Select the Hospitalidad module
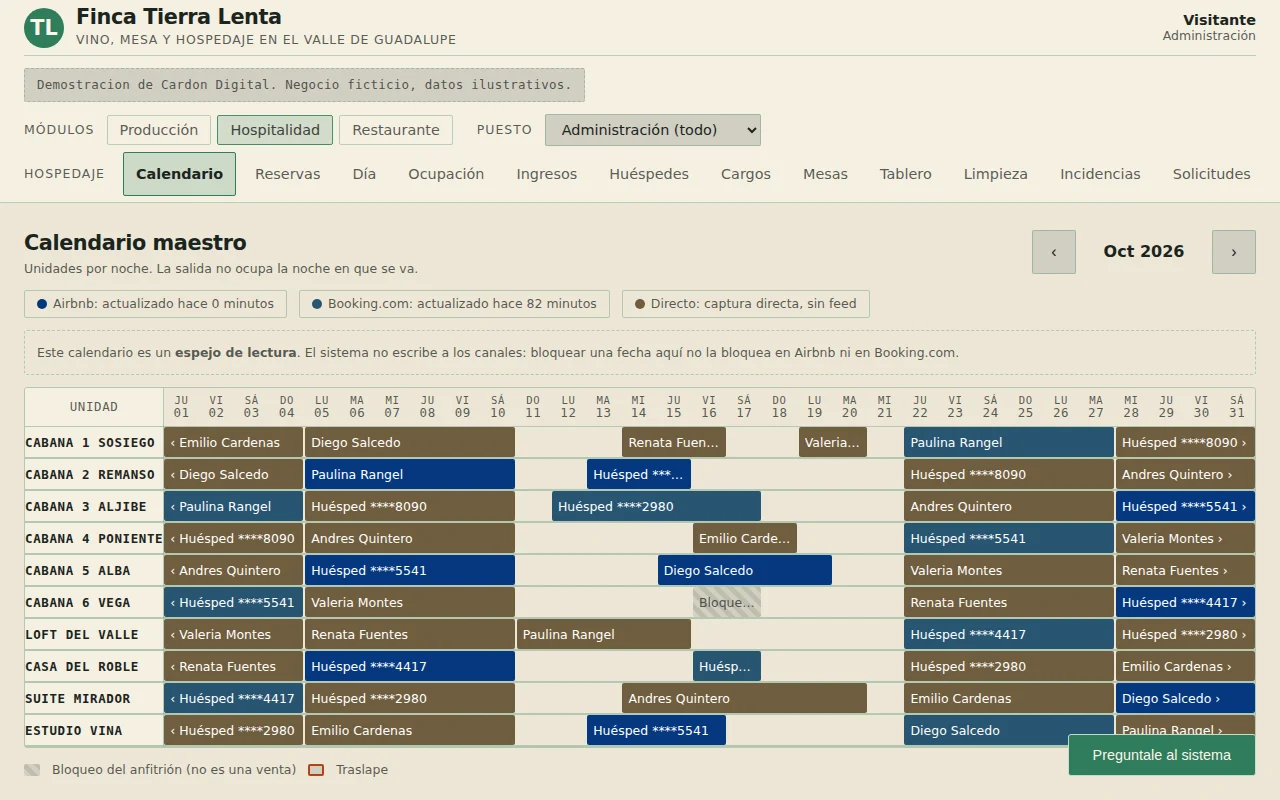Image resolution: width=1280 pixels, height=800 pixels. tap(275, 130)
